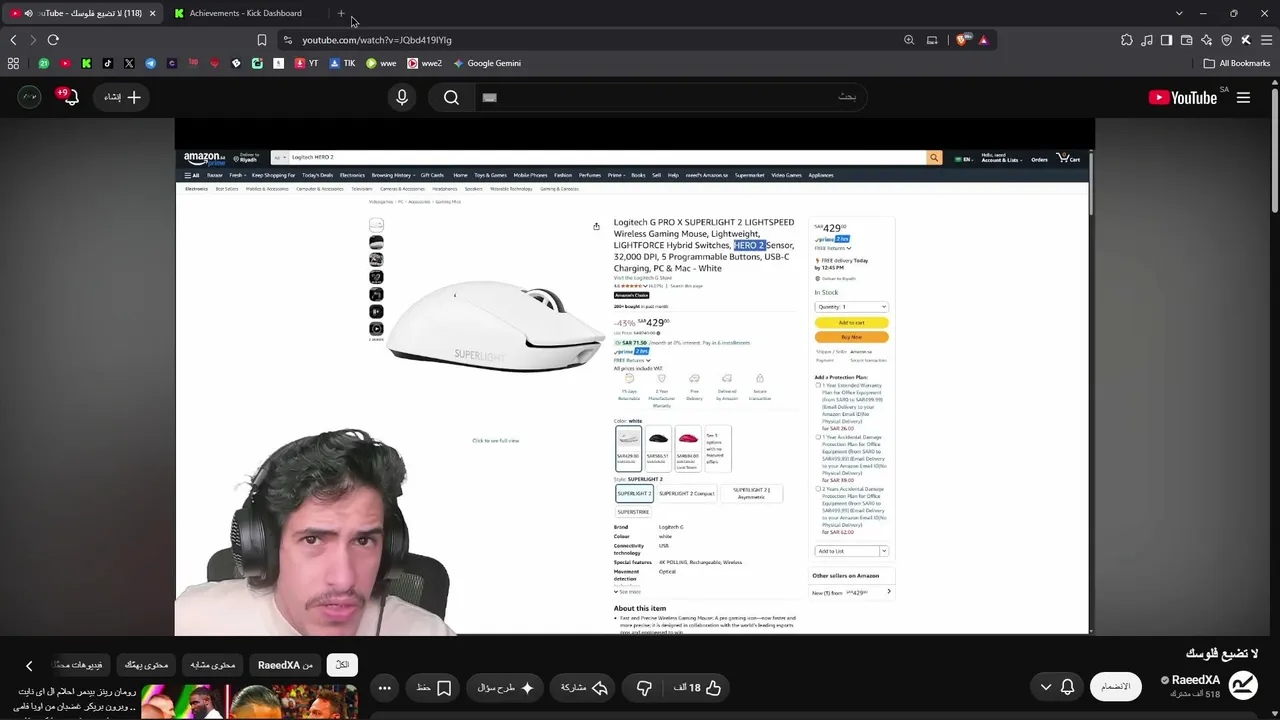This screenshot has width=1280, height=720.
Task: Click the Amazon search button in video
Action: [x=934, y=157]
